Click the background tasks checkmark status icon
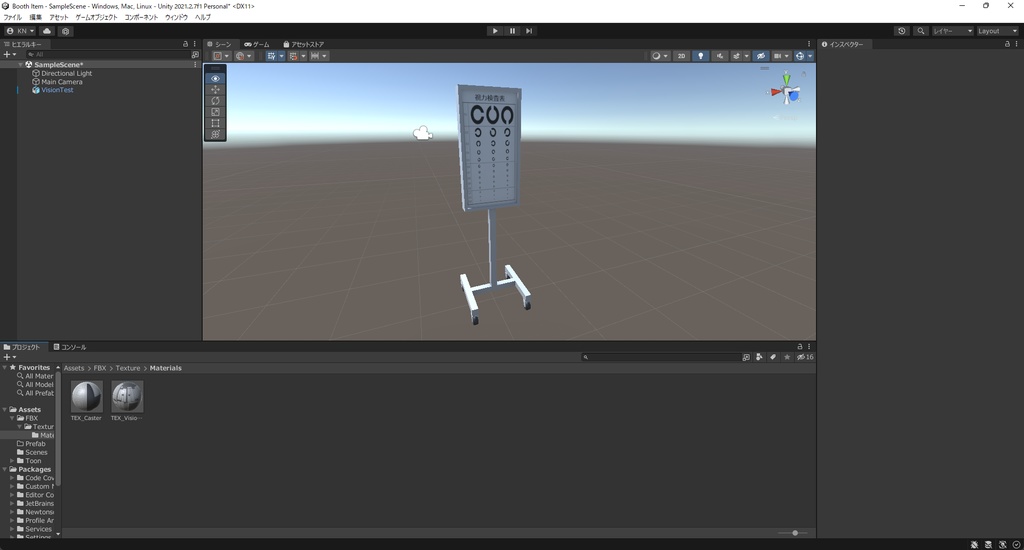 (1016, 545)
